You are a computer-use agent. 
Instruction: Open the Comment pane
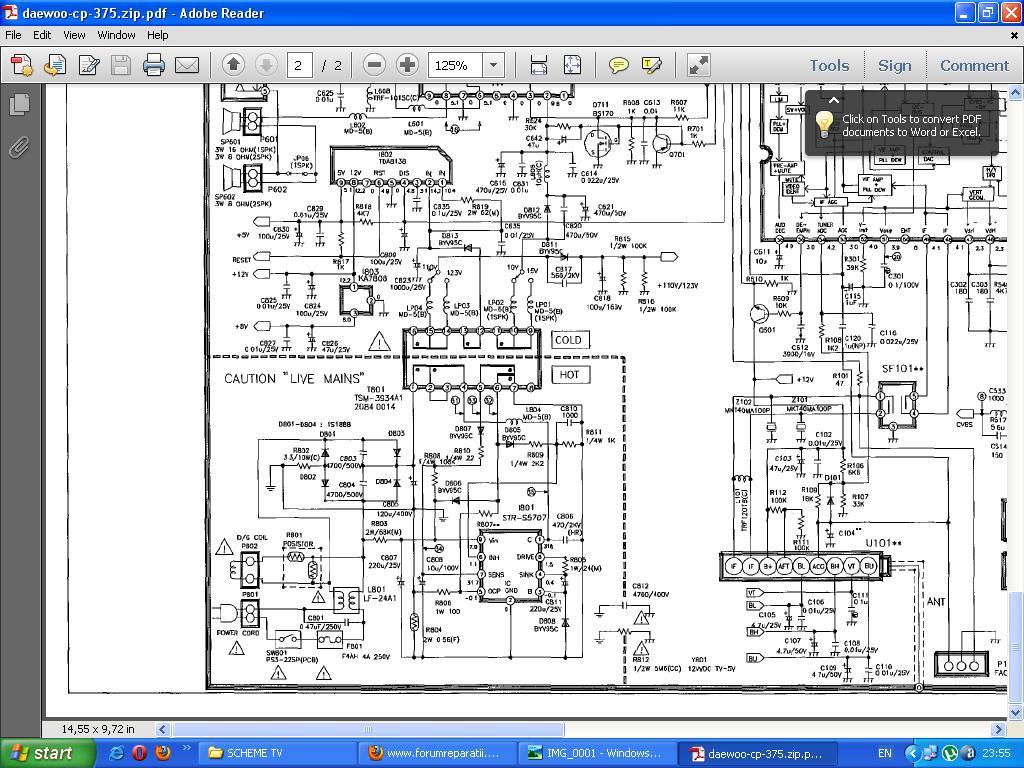pyautogui.click(x=974, y=65)
